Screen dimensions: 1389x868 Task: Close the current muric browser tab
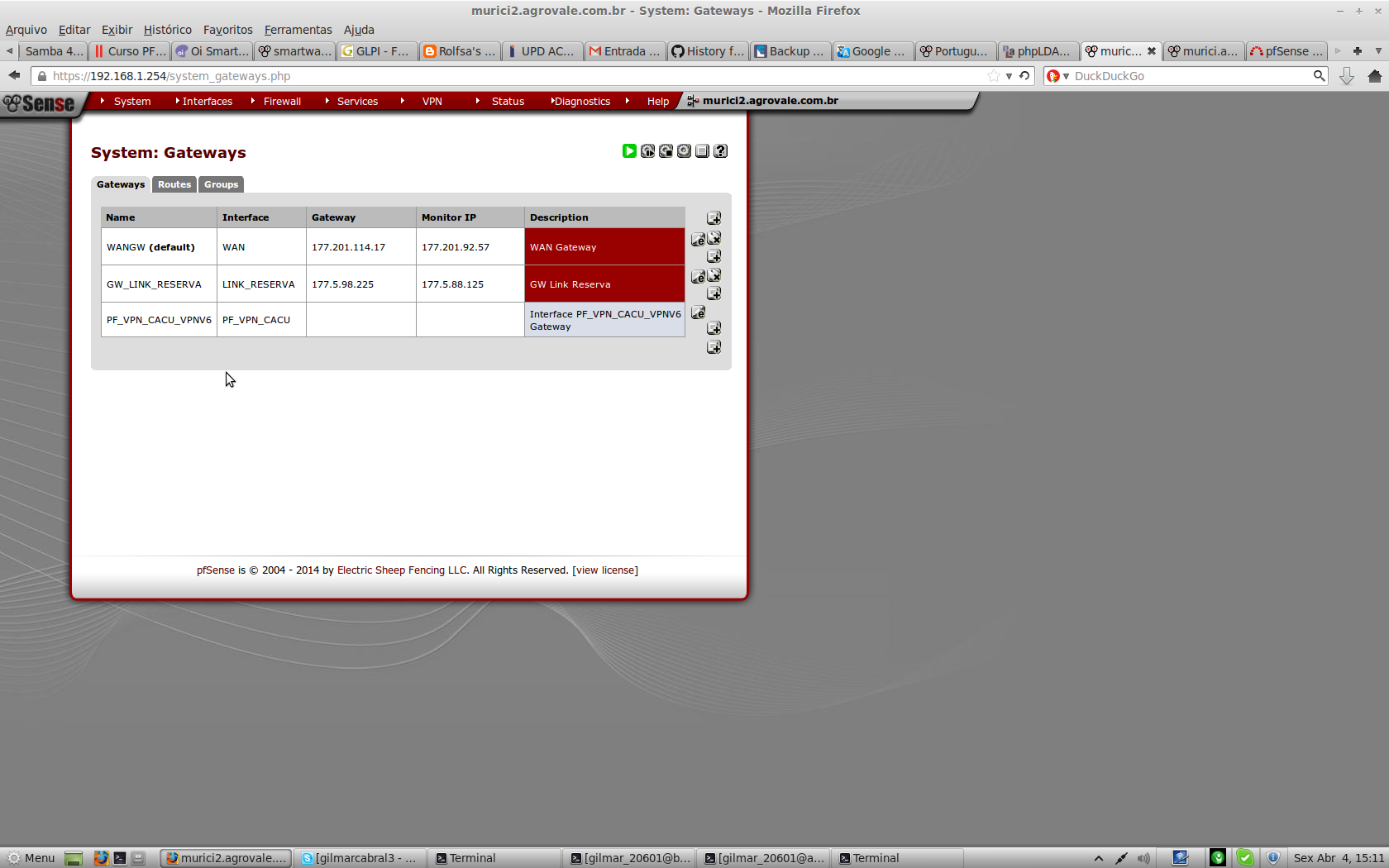tap(1151, 51)
